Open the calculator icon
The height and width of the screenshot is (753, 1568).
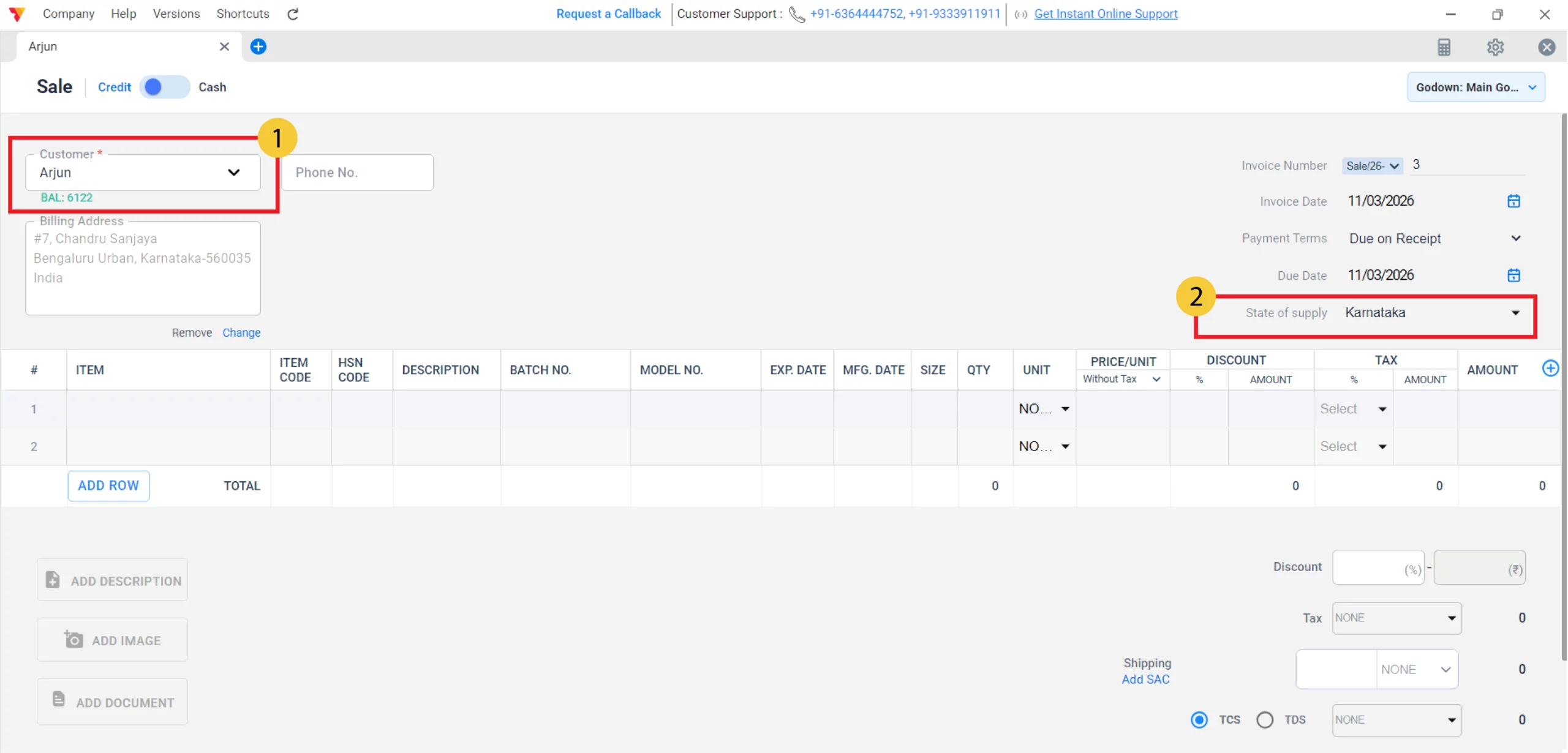click(1444, 47)
